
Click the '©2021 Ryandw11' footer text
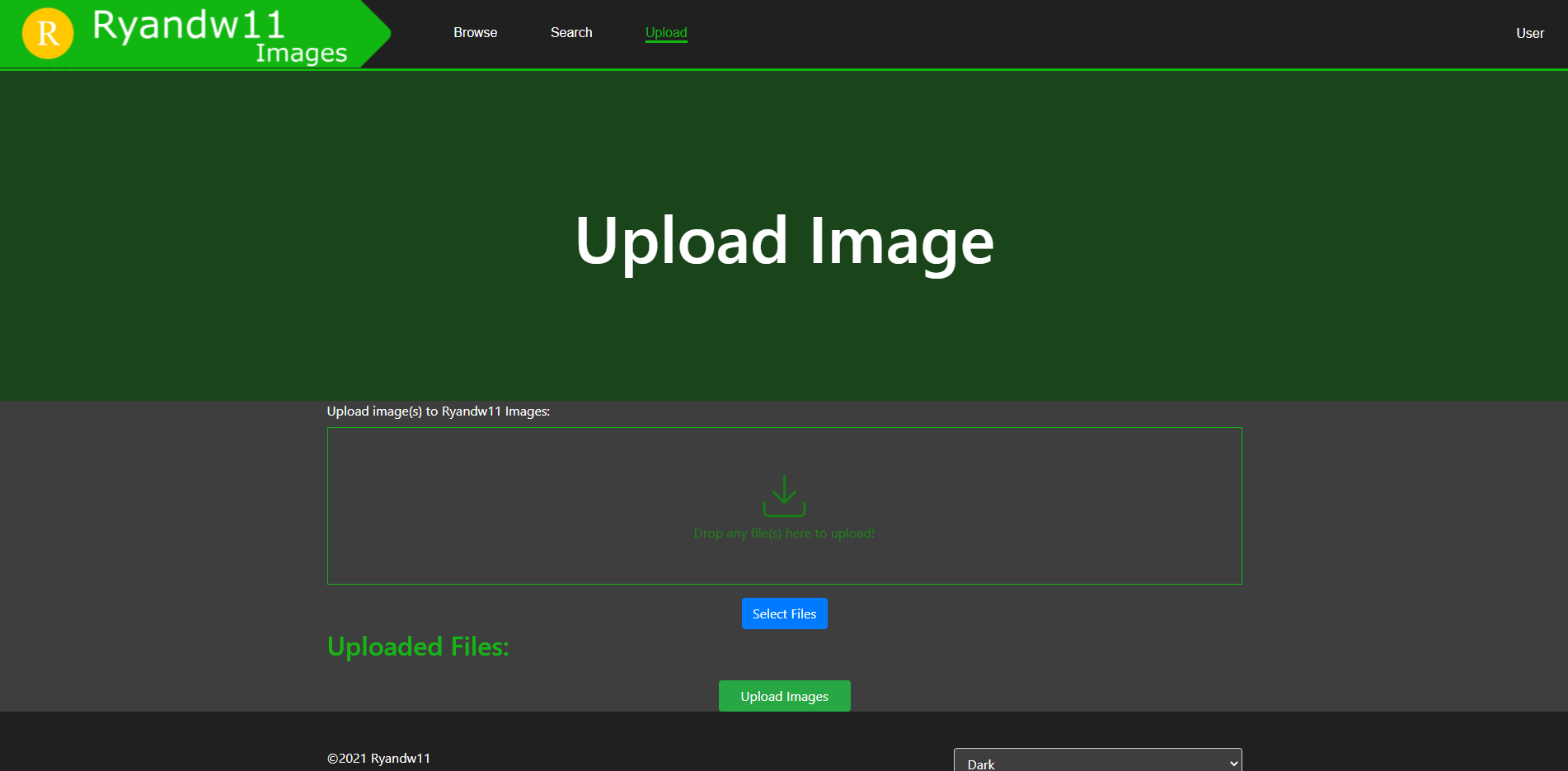[378, 759]
